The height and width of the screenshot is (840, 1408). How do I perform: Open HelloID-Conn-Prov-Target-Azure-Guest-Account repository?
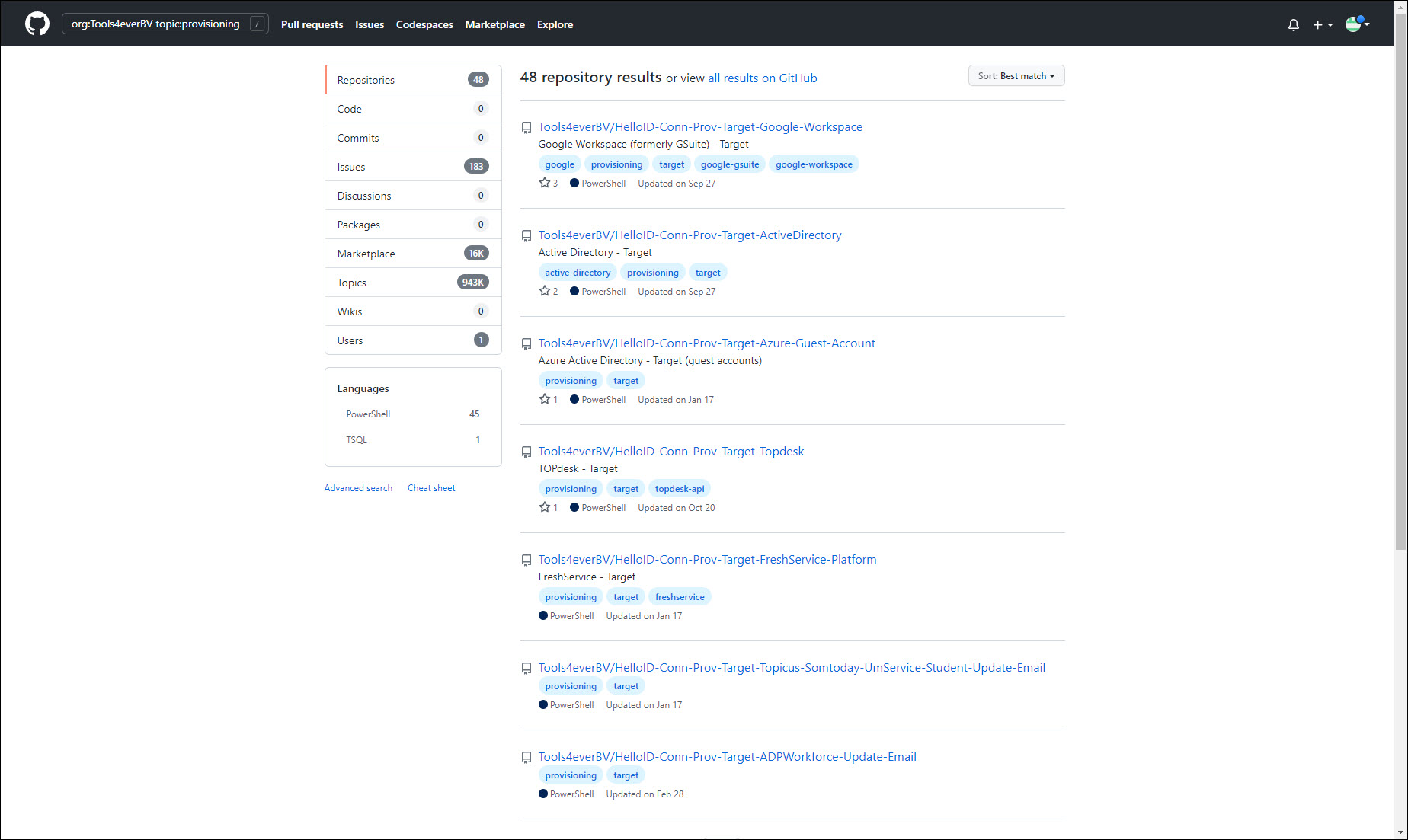click(706, 343)
